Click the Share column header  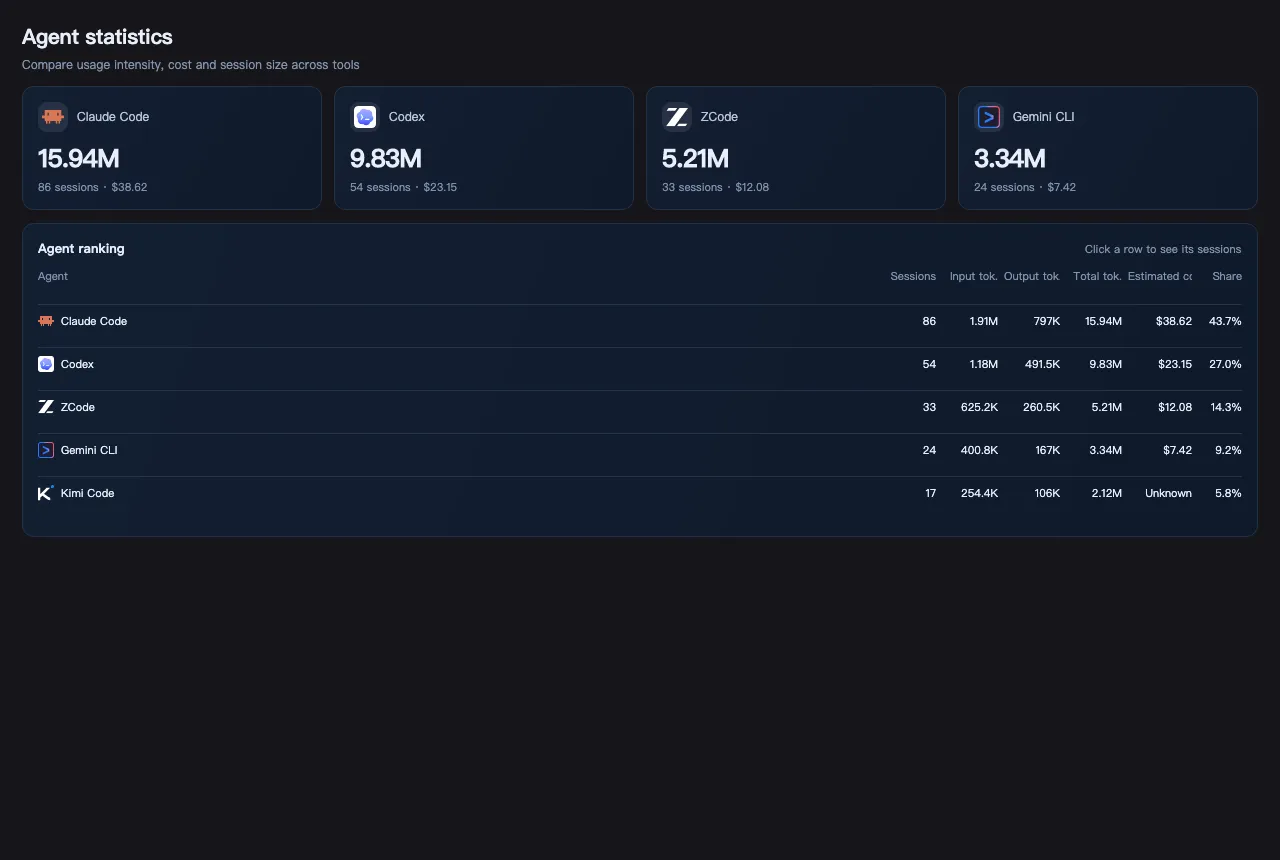(1227, 276)
